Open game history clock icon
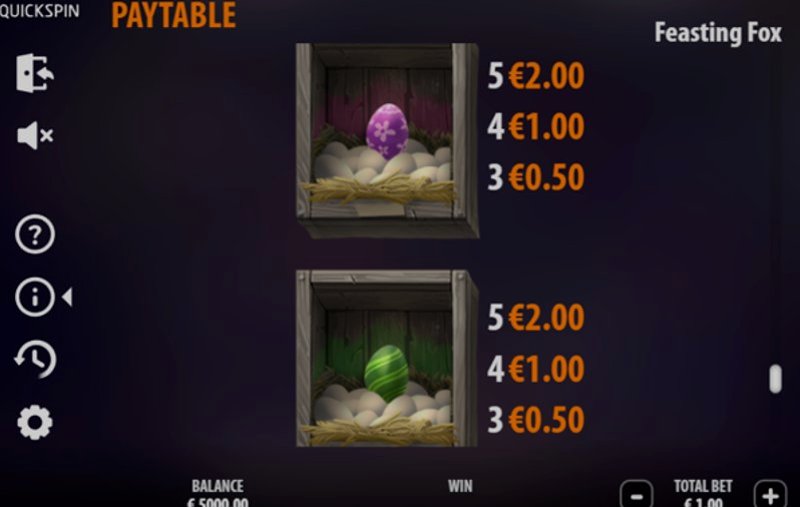800x507 pixels. tap(35, 360)
